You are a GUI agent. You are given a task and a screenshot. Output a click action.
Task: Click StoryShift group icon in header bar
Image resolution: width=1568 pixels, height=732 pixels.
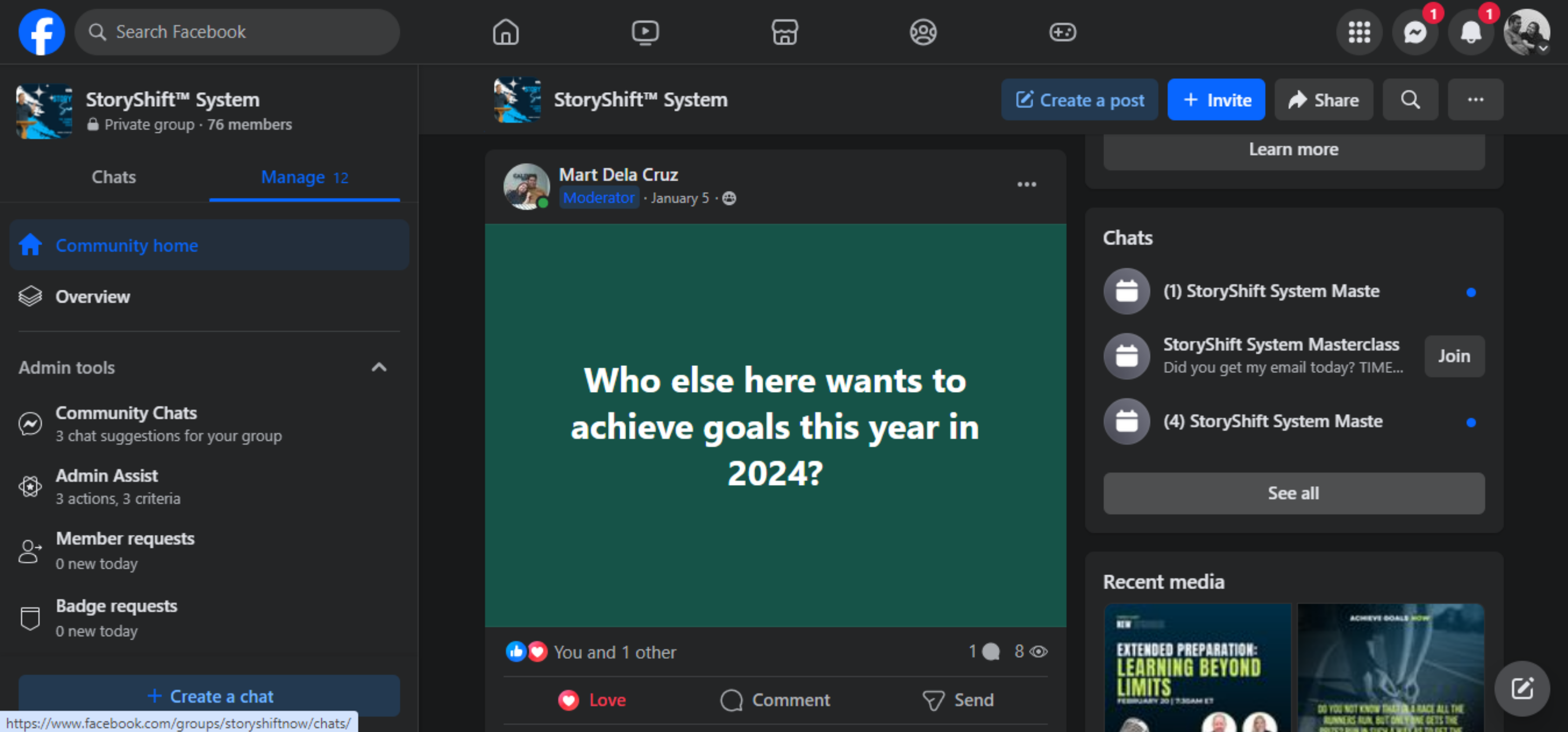pos(517,99)
